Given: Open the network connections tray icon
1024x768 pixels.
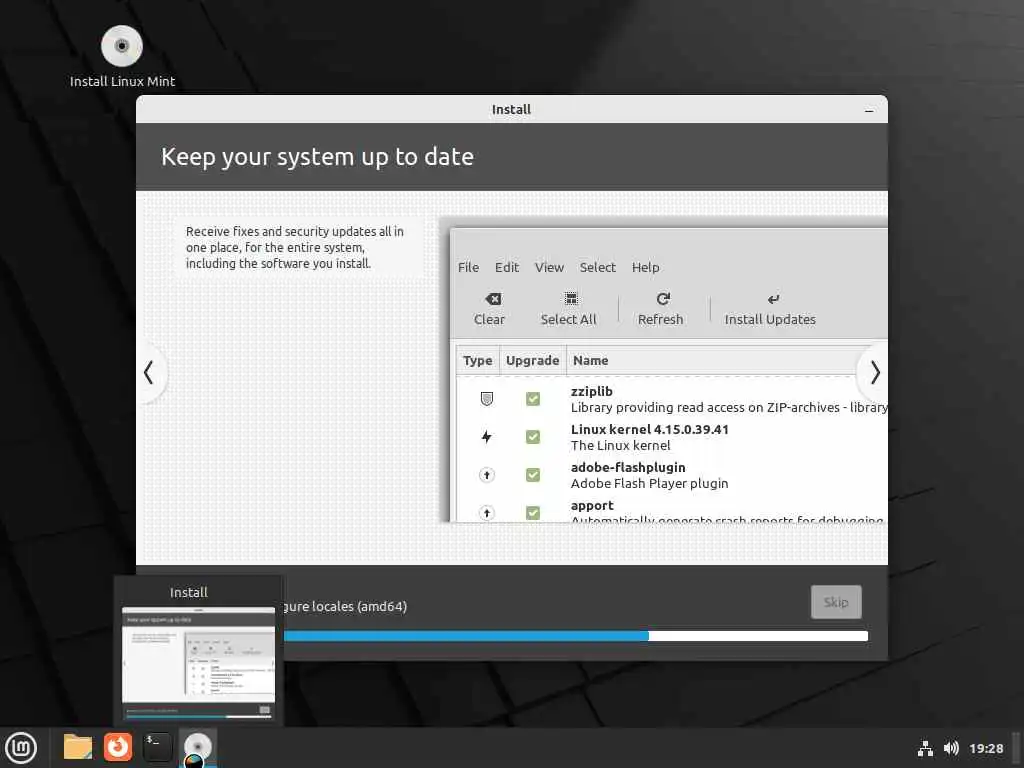Looking at the screenshot, I should tap(925, 748).
